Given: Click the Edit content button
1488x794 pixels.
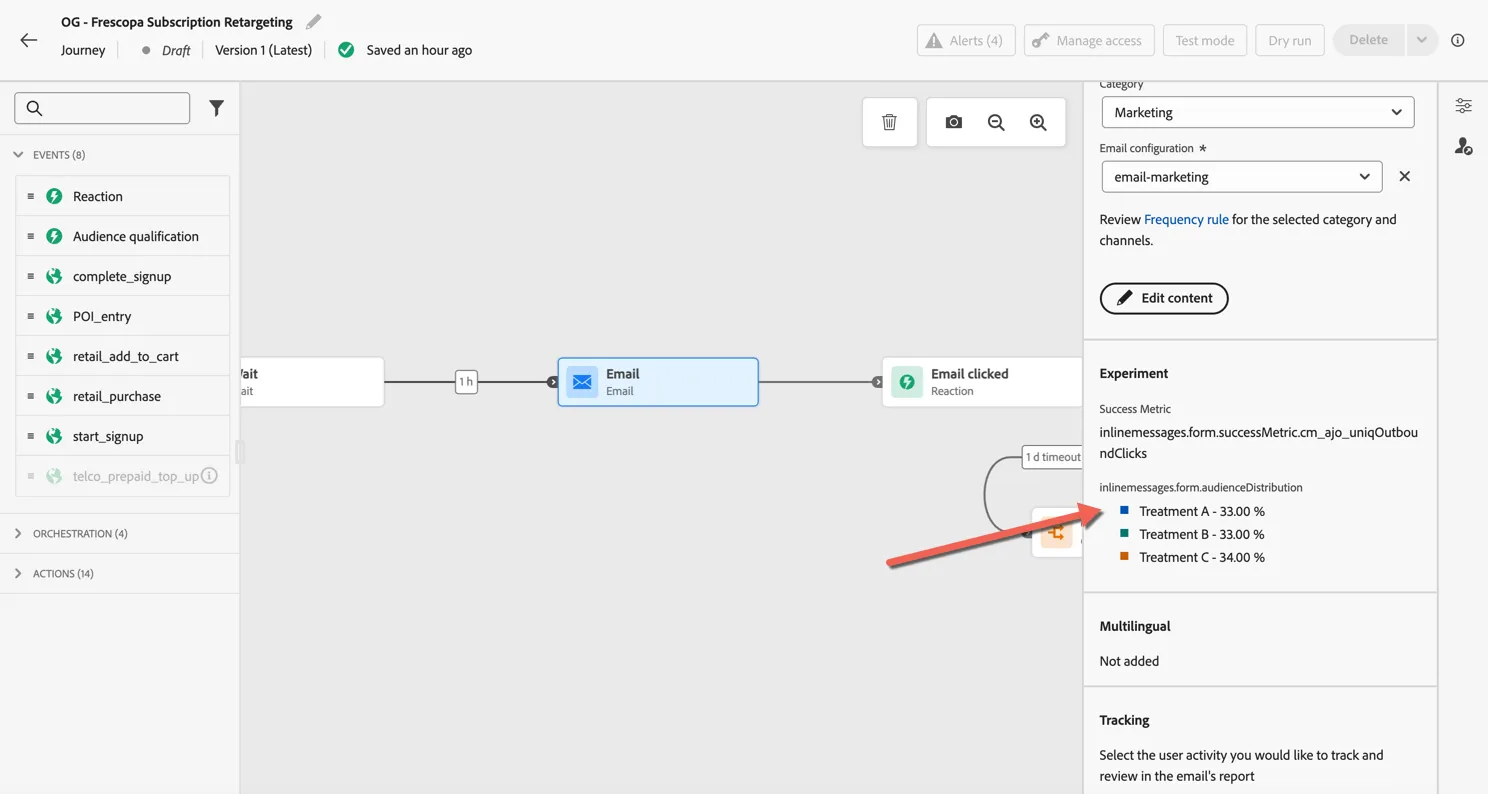Looking at the screenshot, I should click(x=1164, y=298).
